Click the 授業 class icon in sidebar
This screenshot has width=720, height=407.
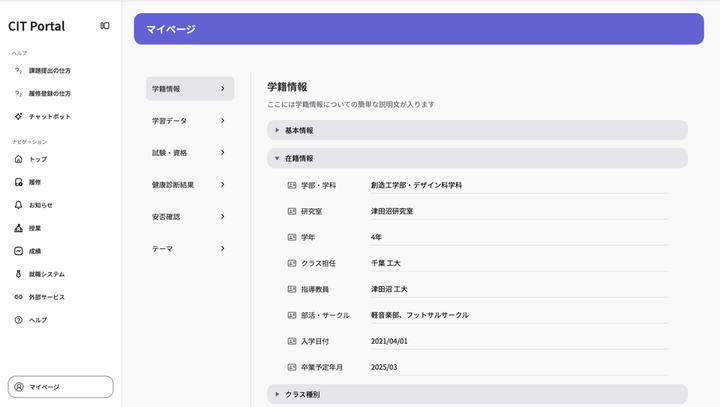click(18, 228)
